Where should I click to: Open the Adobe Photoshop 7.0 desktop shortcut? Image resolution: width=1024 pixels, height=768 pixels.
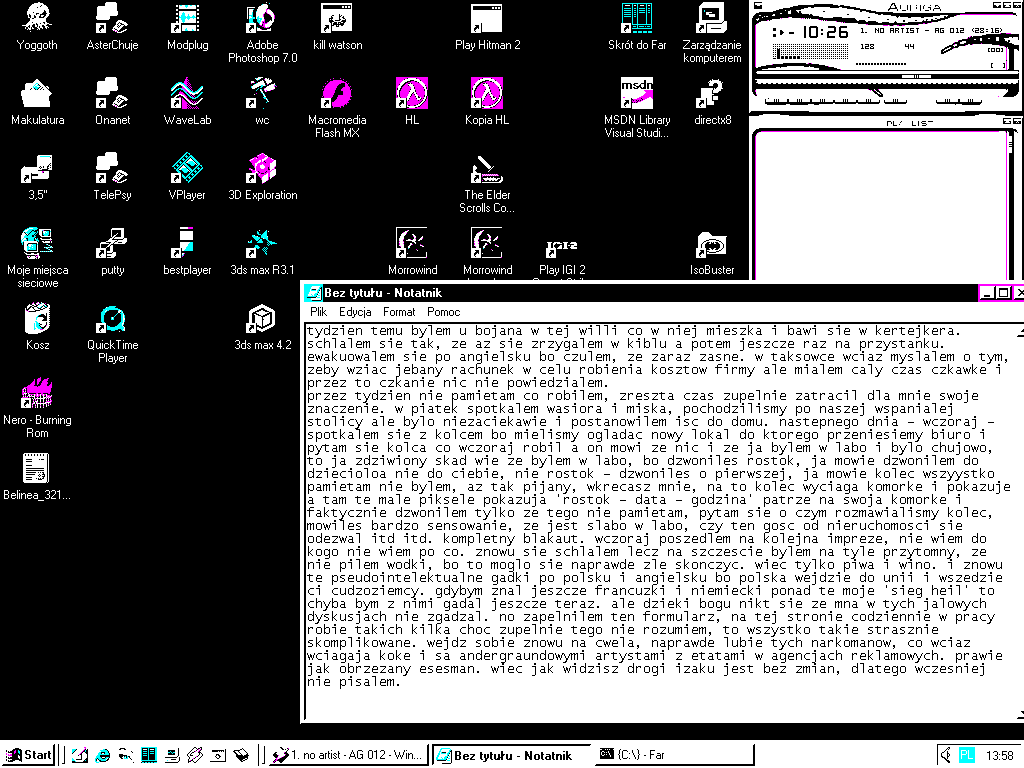262,19
